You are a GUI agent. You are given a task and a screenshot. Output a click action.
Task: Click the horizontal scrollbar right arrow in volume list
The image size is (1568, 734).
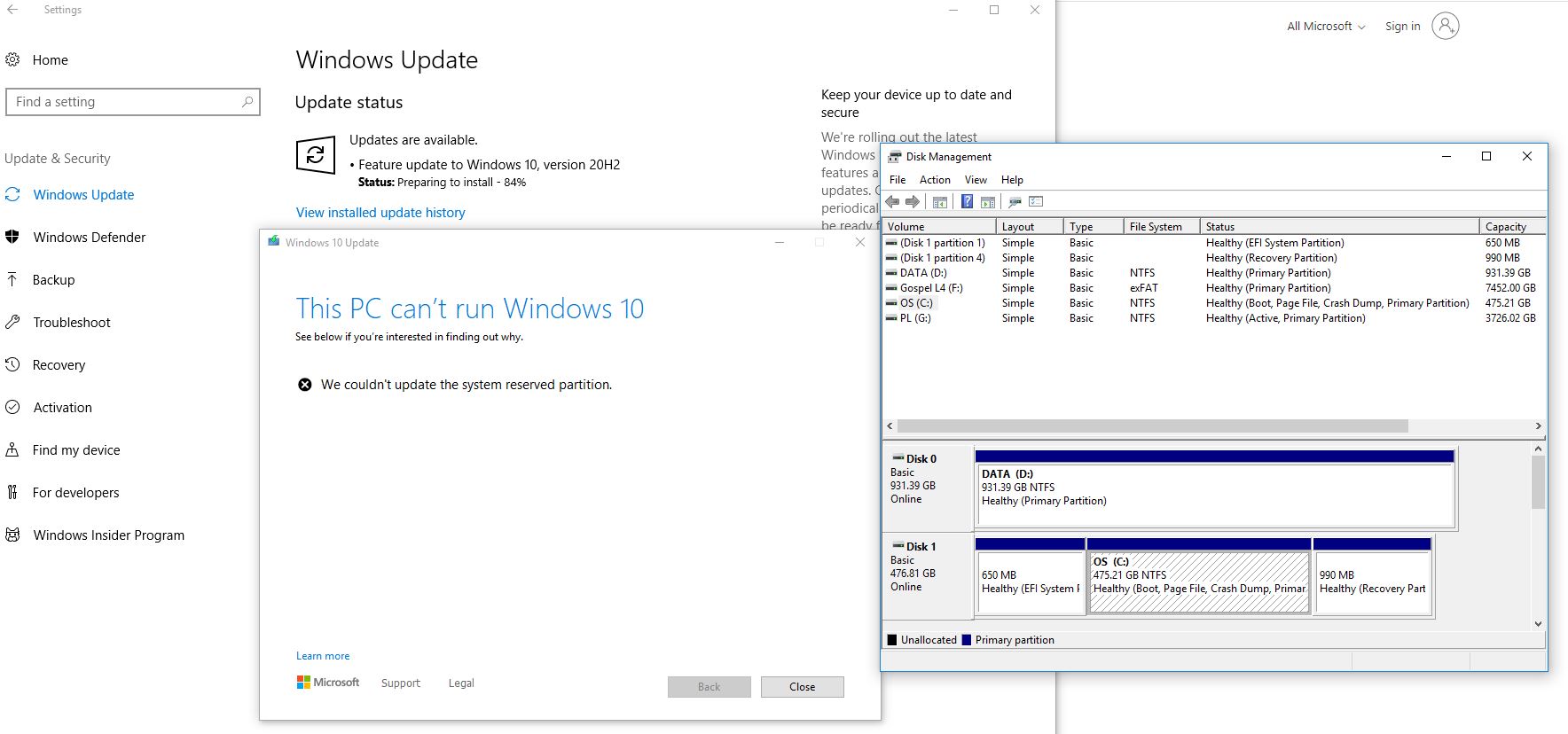click(1539, 426)
